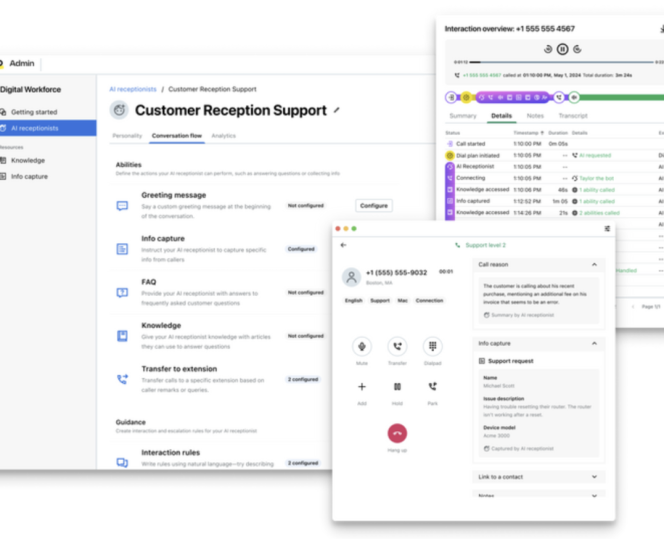Open Summary tab in Interaction overview
Screen dimensions: 664x539
point(463,116)
